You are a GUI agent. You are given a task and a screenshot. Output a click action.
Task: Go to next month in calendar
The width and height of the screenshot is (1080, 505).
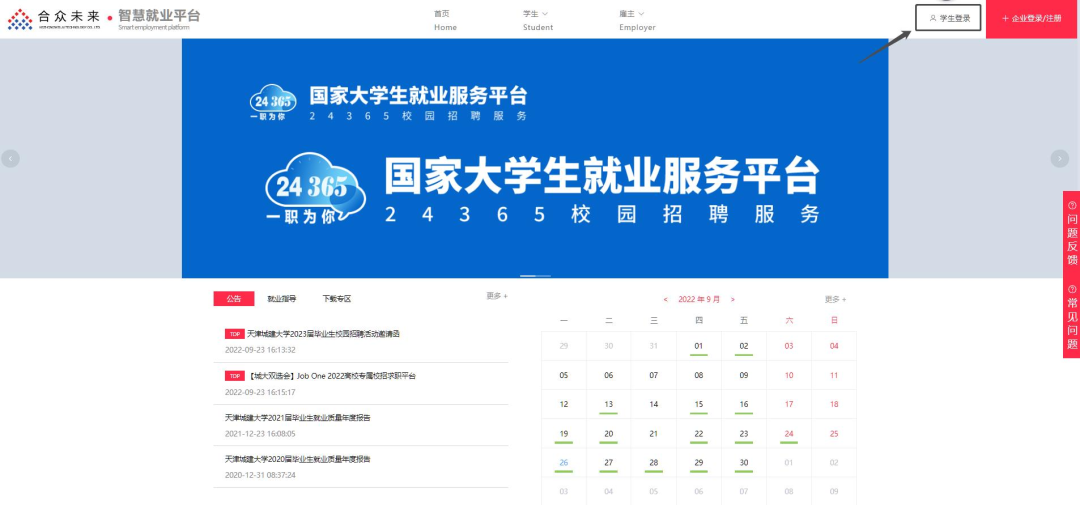732,299
